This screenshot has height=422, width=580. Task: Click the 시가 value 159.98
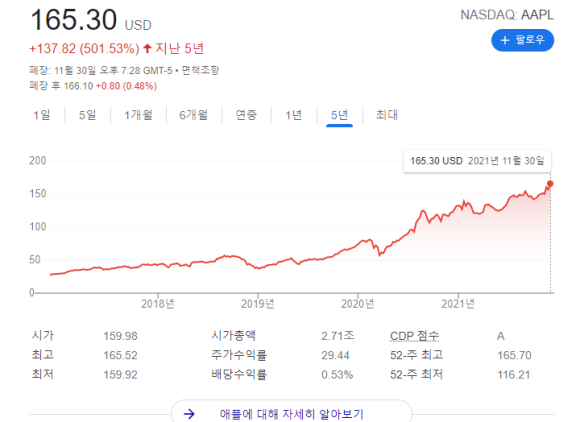pyautogui.click(x=120, y=336)
